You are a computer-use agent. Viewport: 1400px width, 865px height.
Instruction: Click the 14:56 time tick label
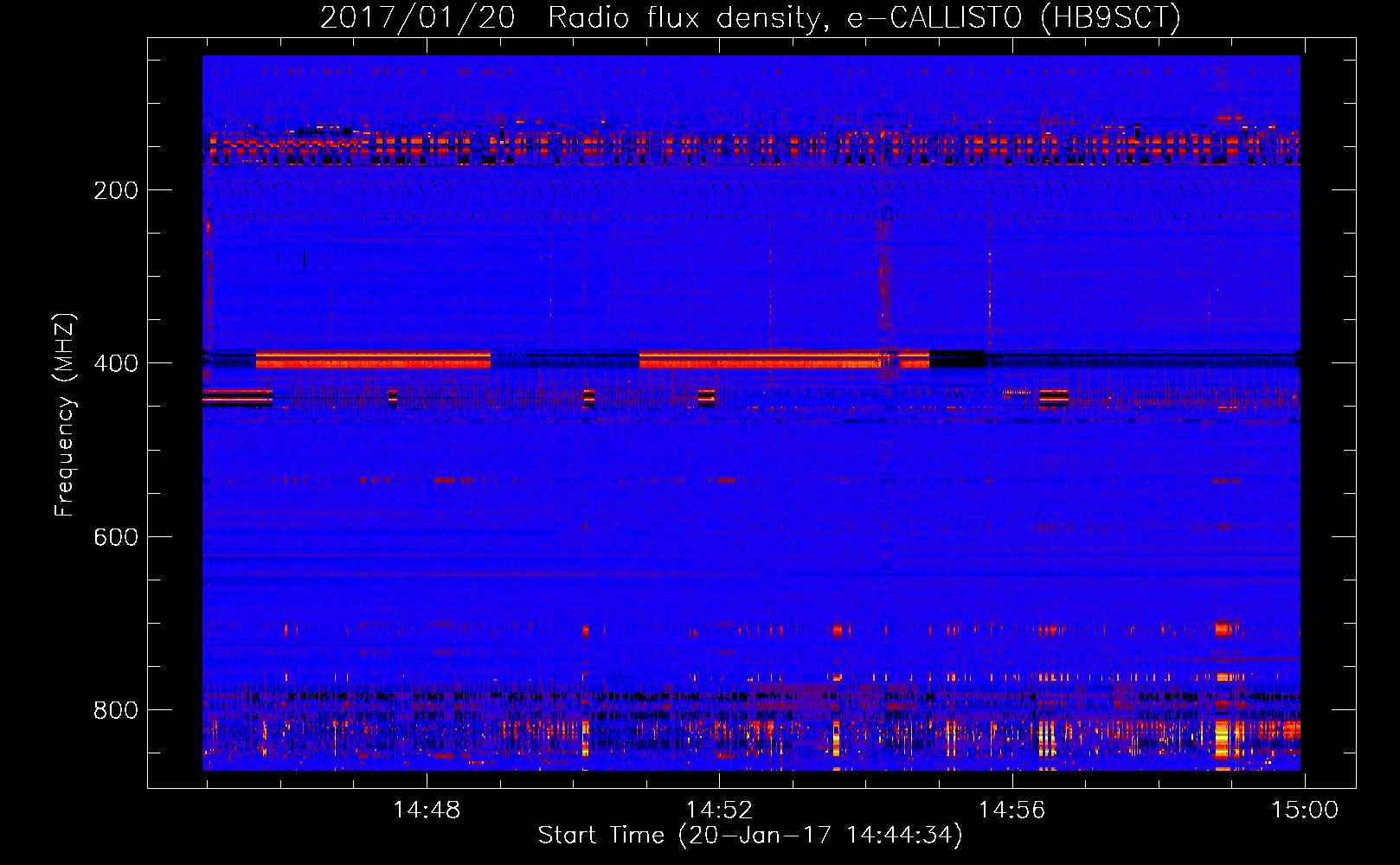pos(1011,811)
